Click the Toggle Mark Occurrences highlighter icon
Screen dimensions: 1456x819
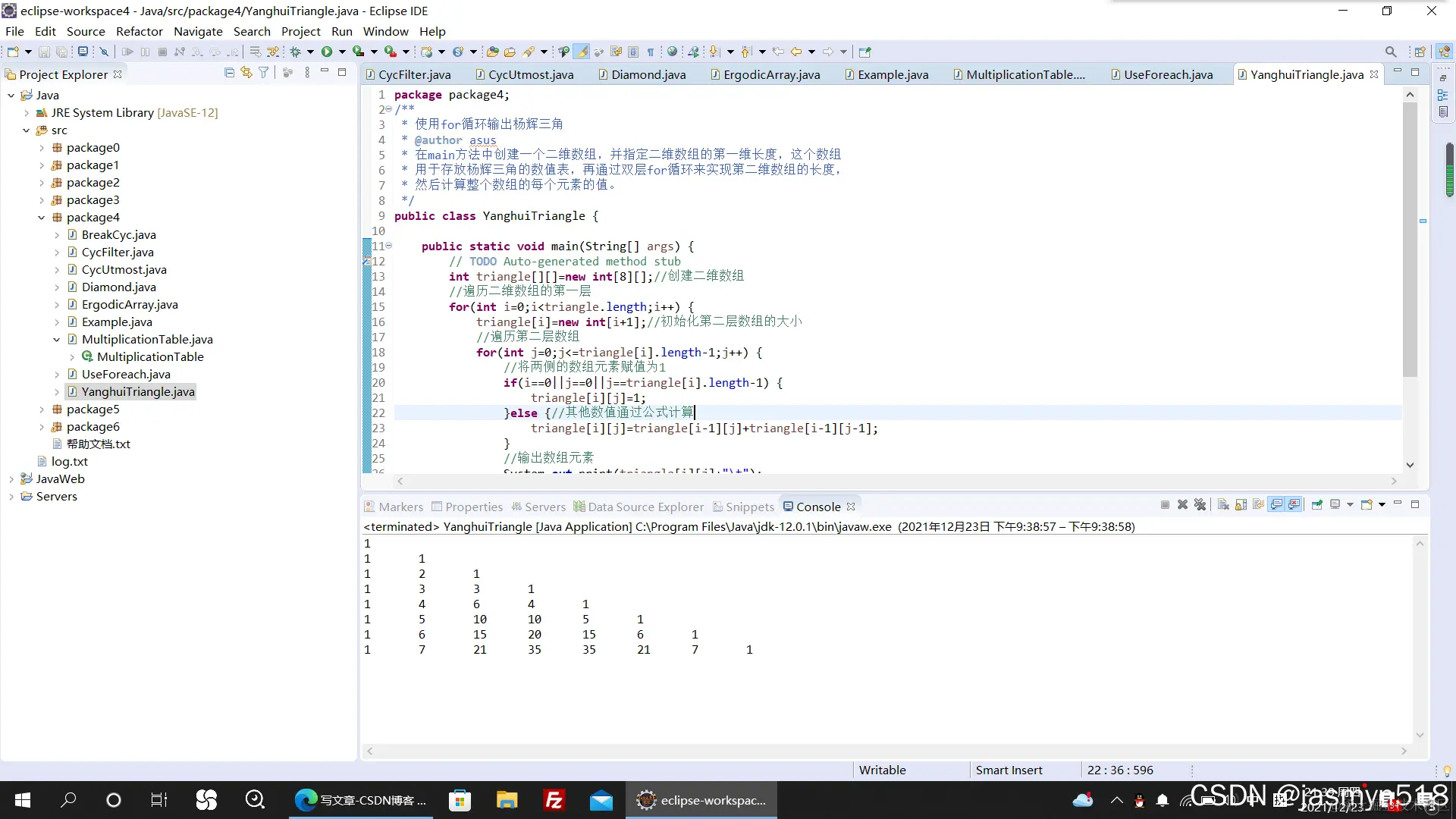[x=582, y=52]
